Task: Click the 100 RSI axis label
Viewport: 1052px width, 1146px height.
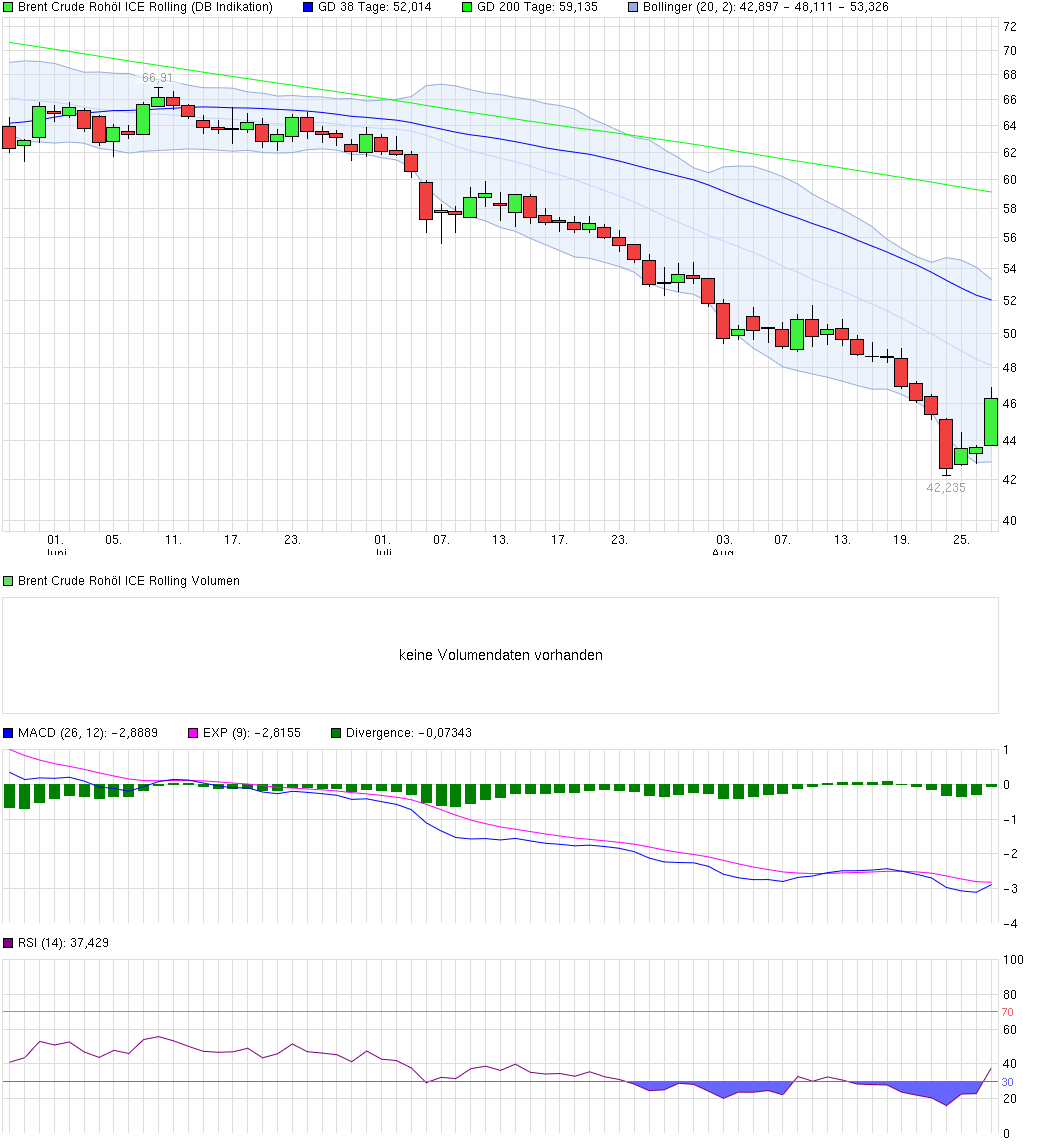Action: pos(1013,960)
